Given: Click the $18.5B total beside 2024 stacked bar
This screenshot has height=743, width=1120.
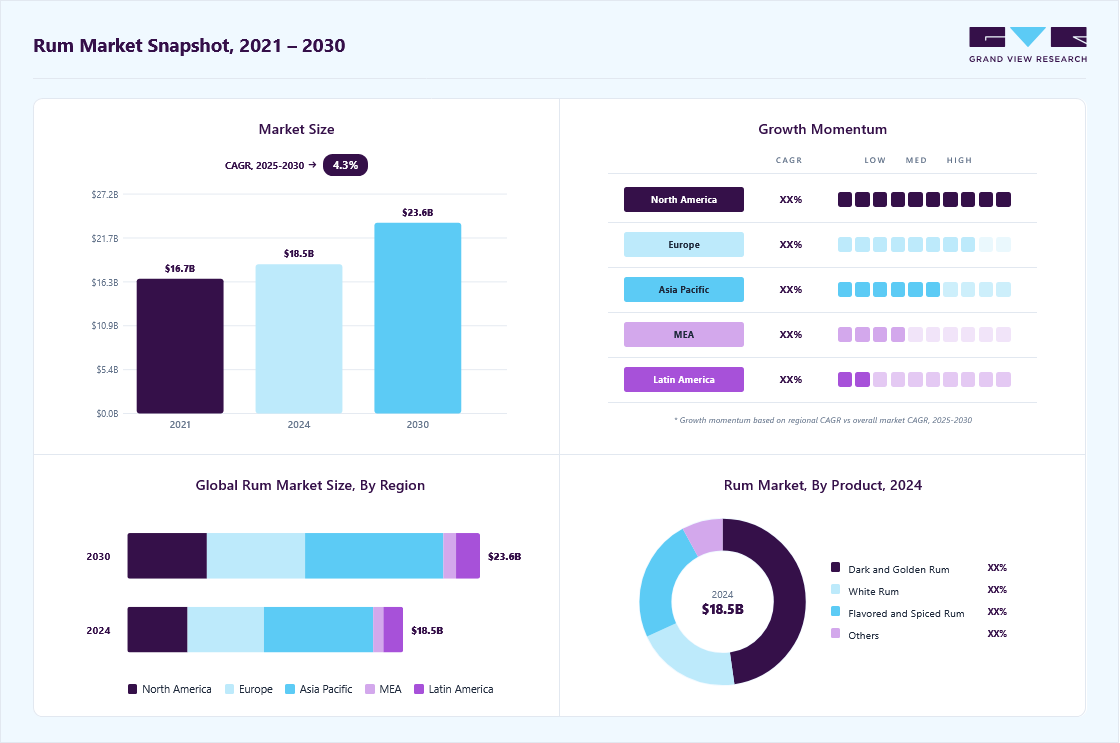Looking at the screenshot, I should point(427,631).
